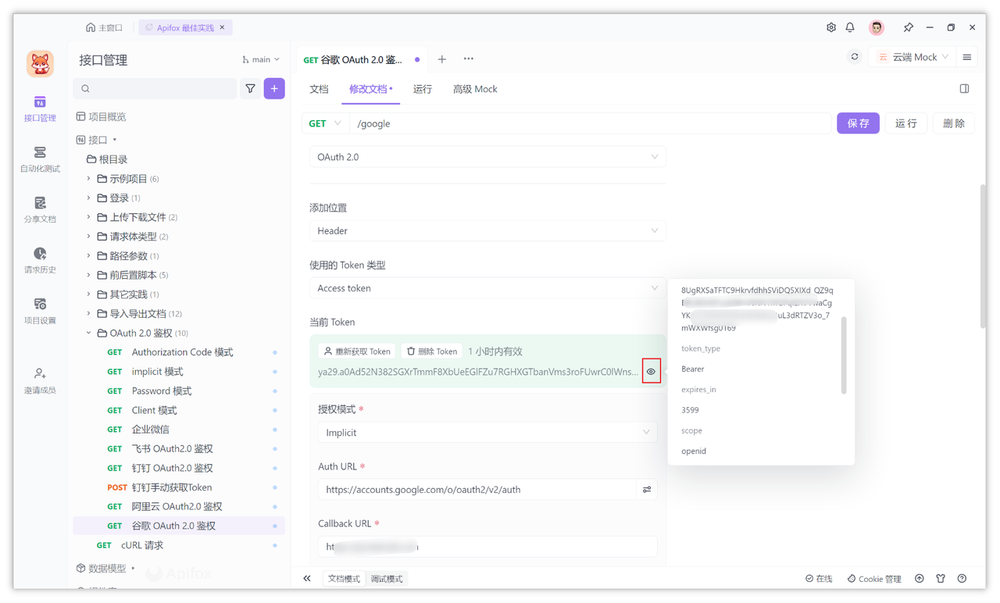Open the filter icon beside search
Image resolution: width=1000 pixels, height=603 pixels.
(250, 89)
